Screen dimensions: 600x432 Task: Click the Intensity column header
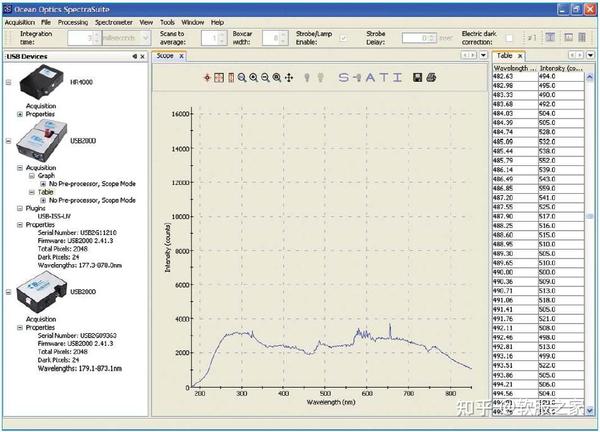[x=561, y=68]
